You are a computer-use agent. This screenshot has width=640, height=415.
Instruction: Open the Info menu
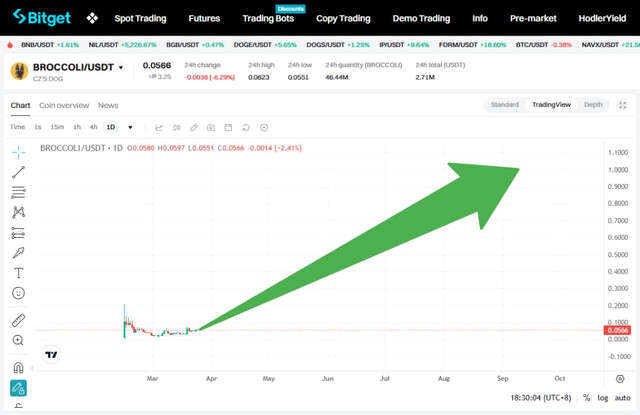coord(480,18)
